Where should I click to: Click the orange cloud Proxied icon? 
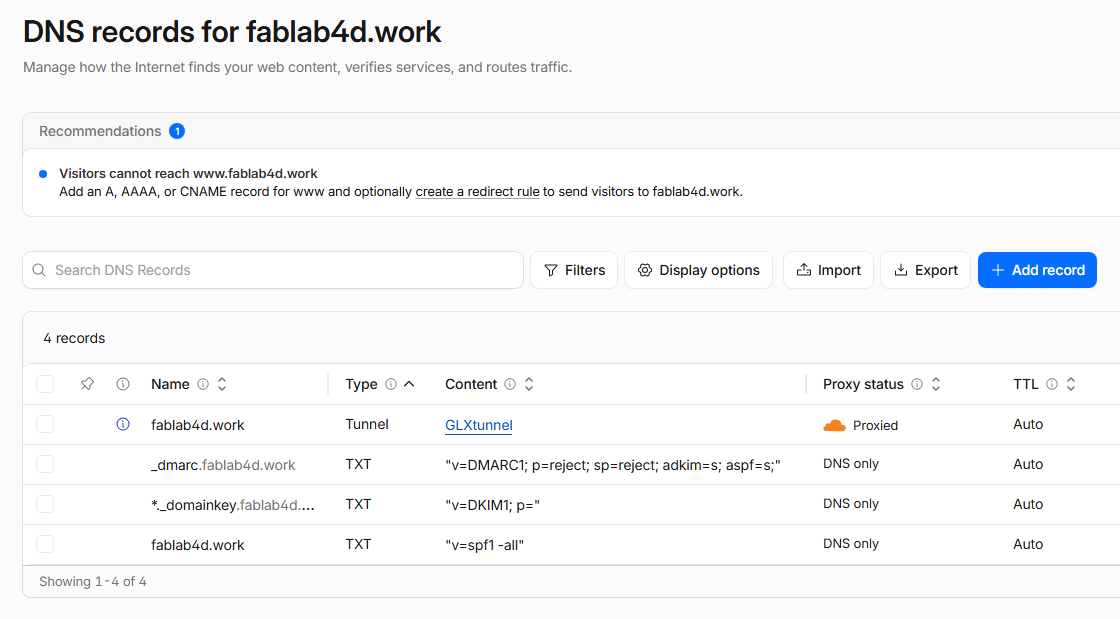click(834, 426)
